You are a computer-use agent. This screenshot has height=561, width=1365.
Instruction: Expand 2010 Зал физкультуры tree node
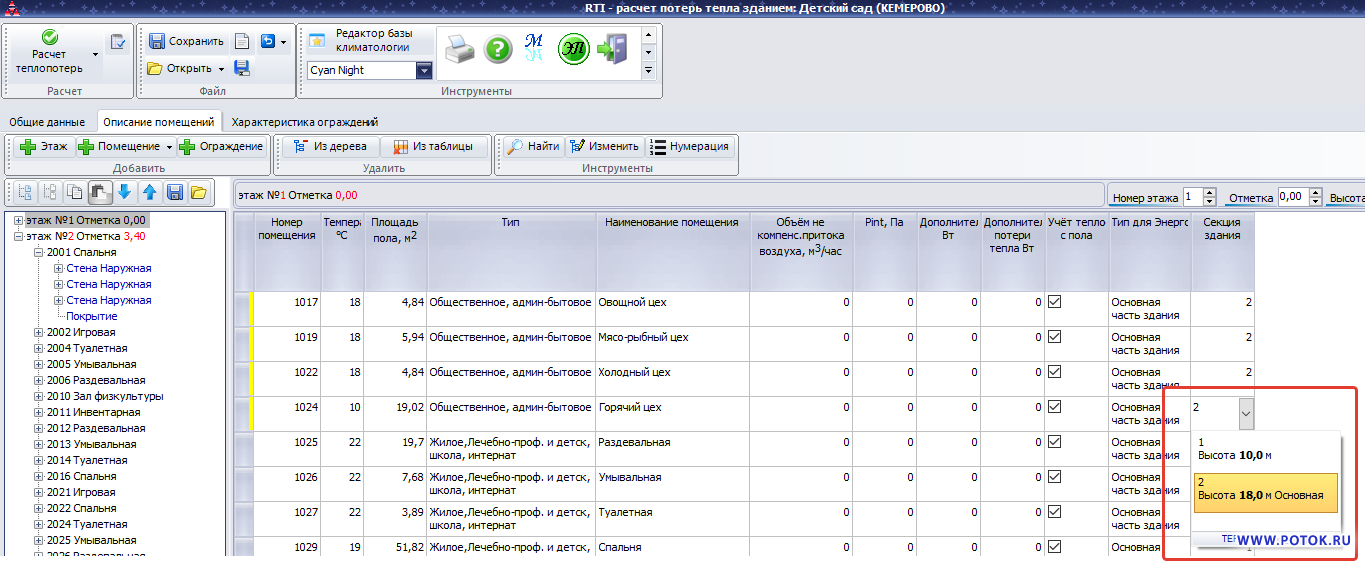[x=38, y=396]
